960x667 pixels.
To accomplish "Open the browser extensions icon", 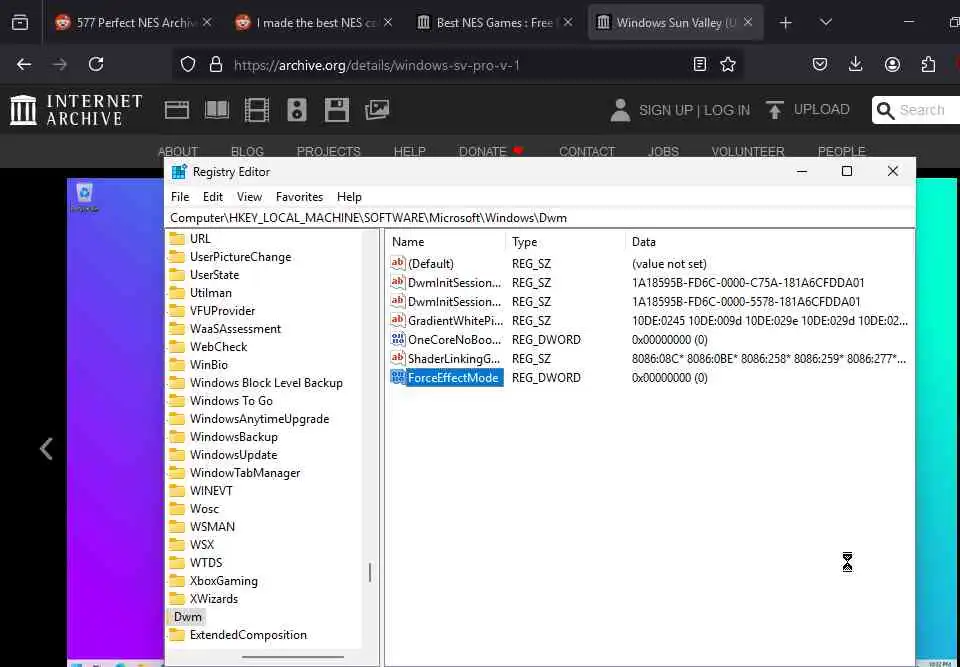I will tap(928, 64).
